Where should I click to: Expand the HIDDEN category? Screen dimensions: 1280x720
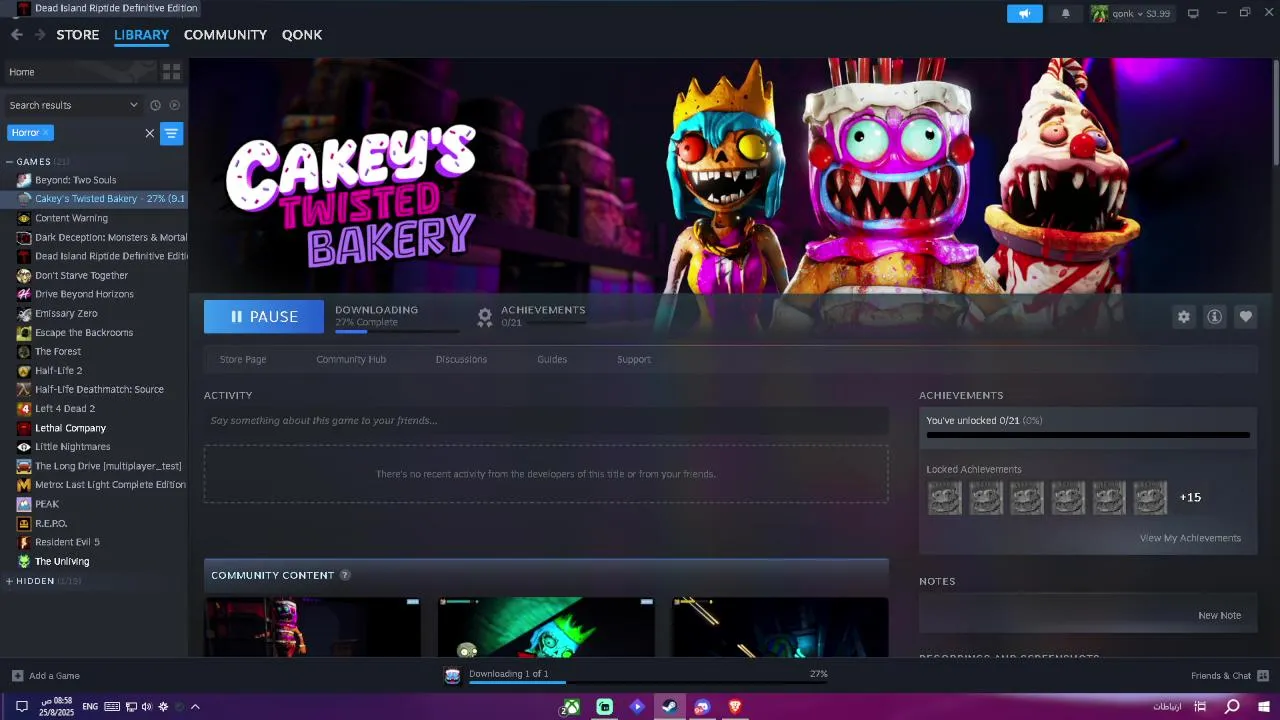tap(9, 581)
